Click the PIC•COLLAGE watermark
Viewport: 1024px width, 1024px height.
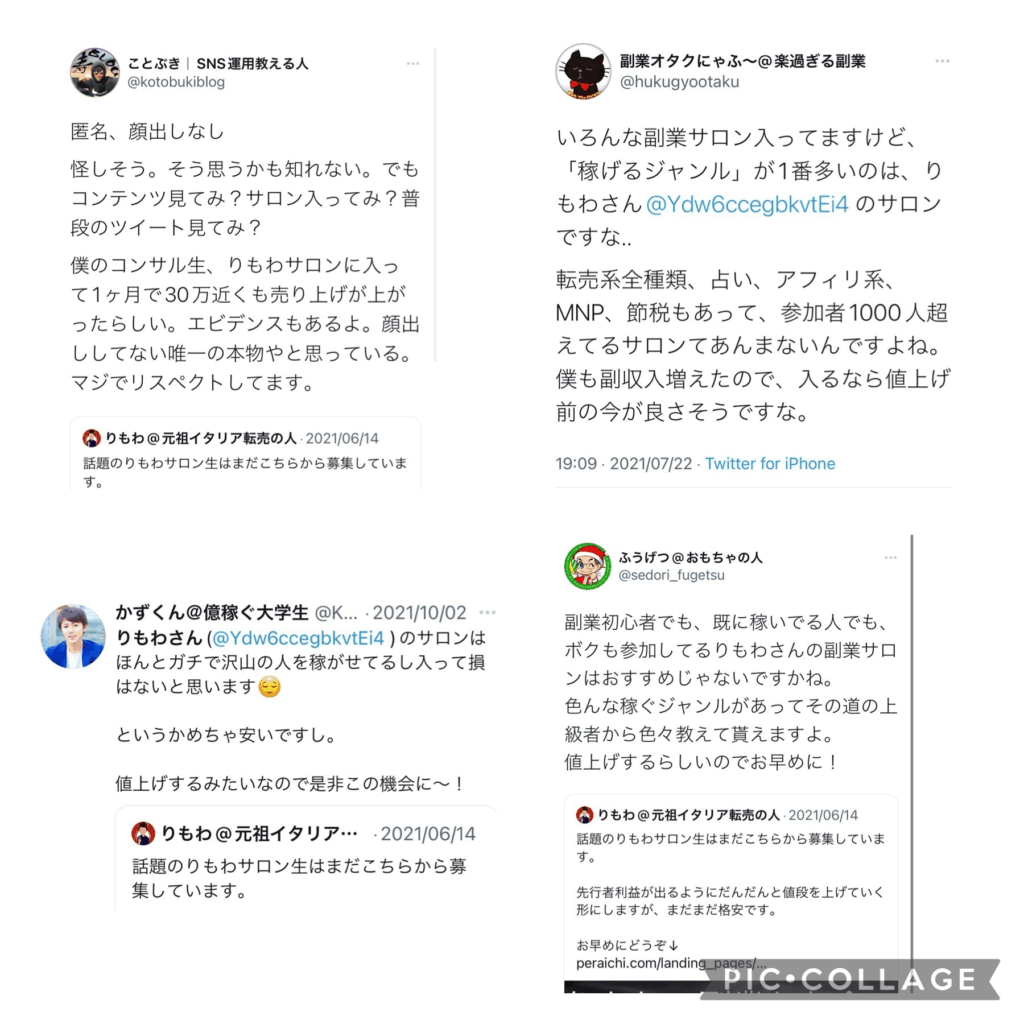(850, 979)
